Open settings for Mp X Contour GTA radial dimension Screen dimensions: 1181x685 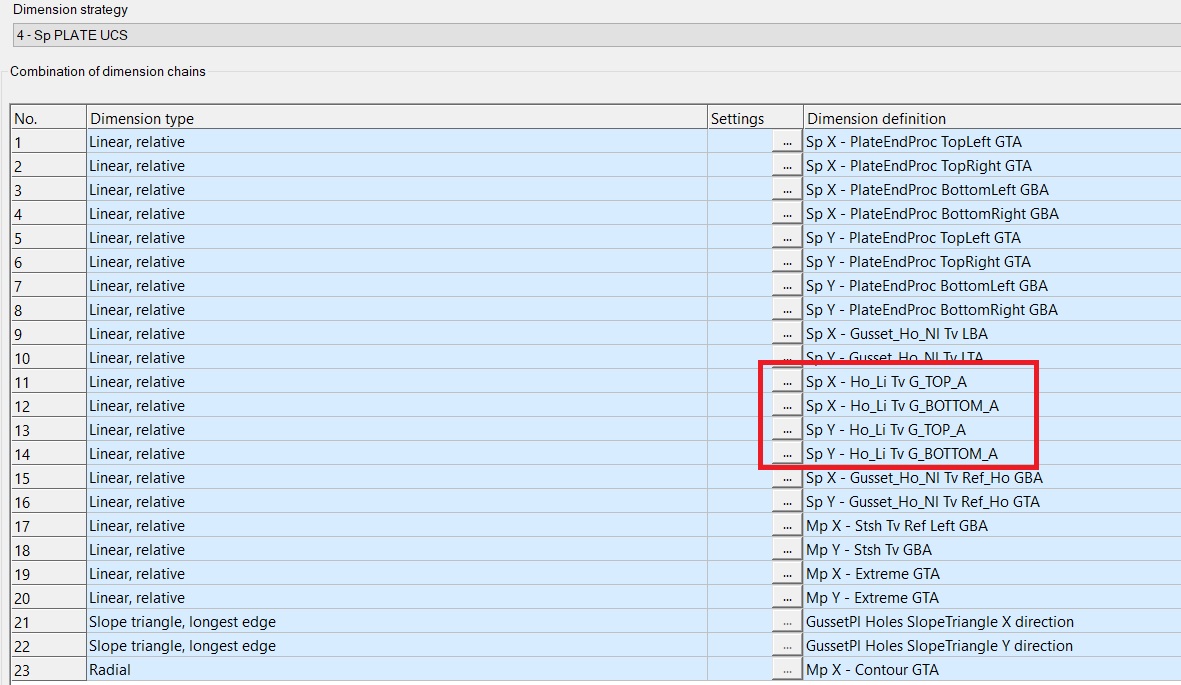(x=788, y=669)
